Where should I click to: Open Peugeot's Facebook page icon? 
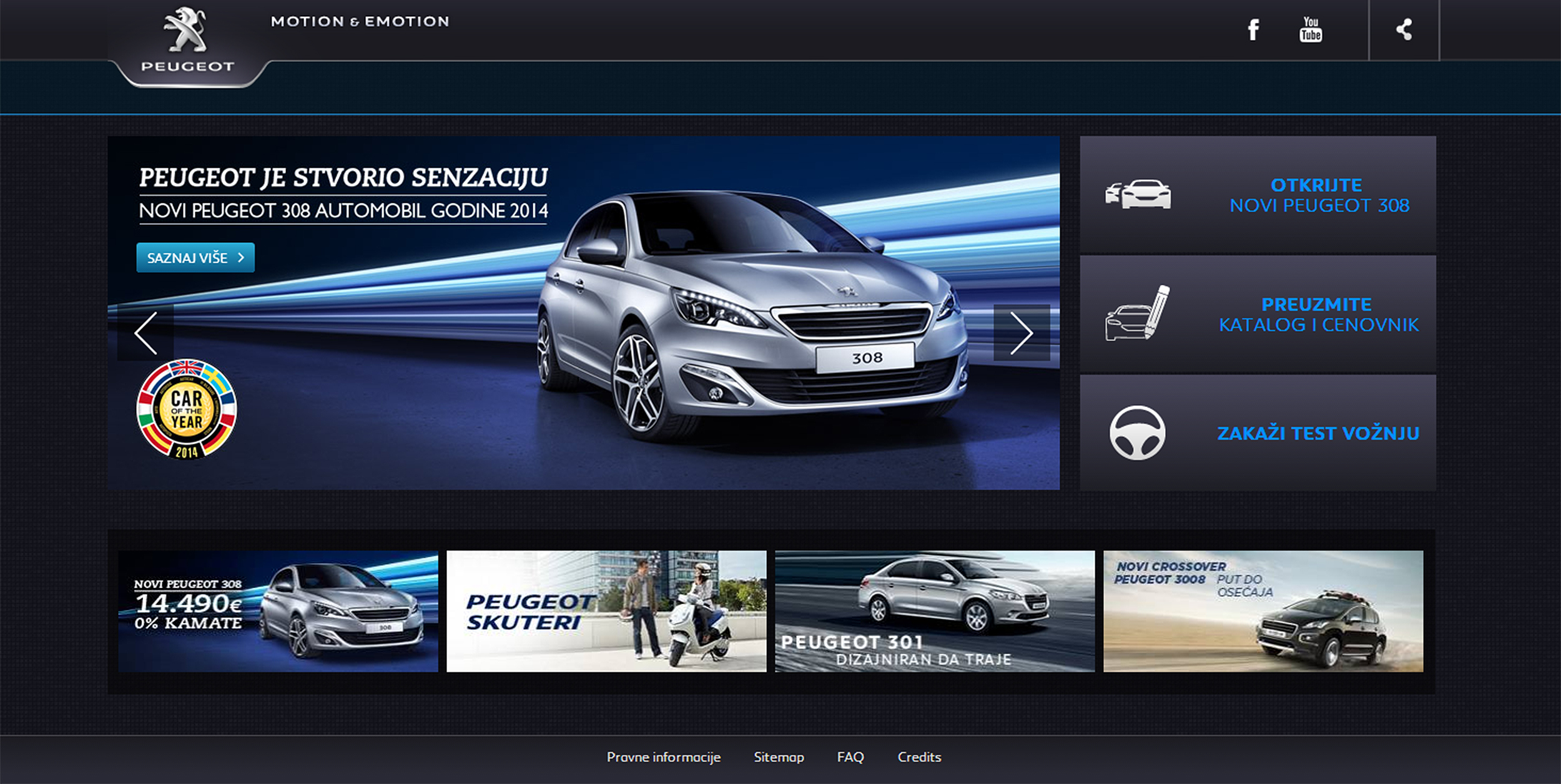point(1253,29)
